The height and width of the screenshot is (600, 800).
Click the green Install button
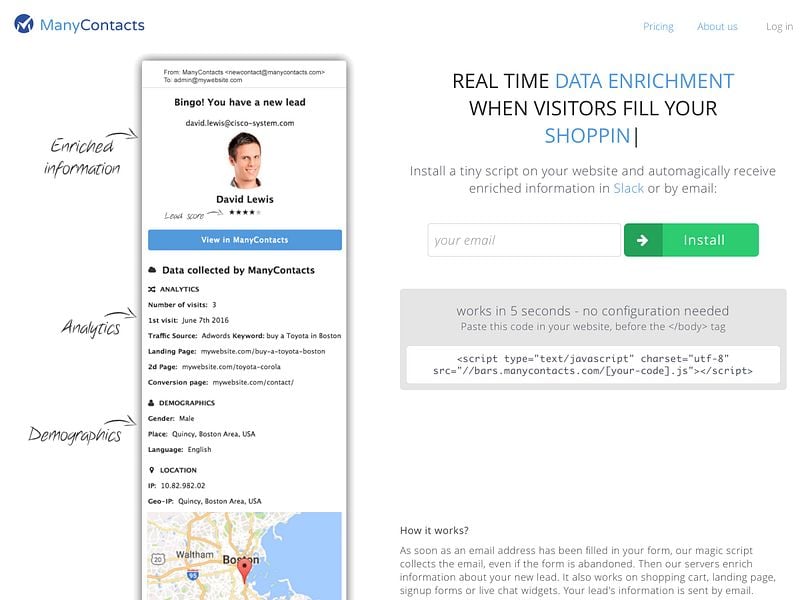tap(691, 240)
